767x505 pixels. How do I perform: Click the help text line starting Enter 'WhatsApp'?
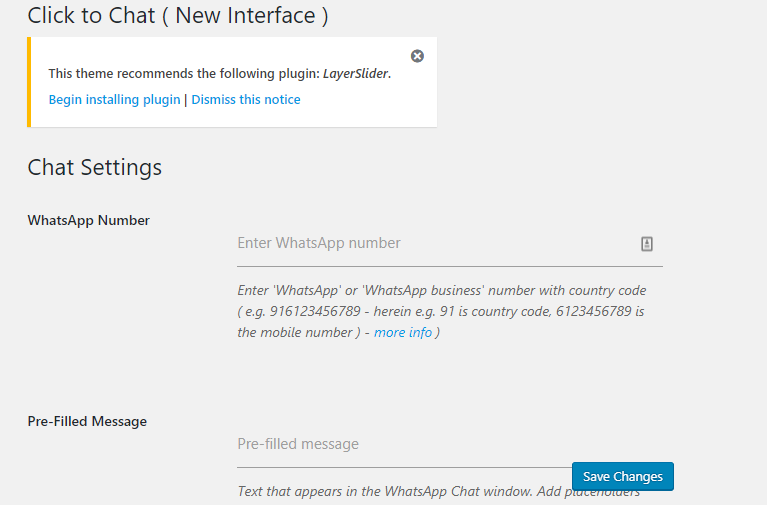coord(441,291)
